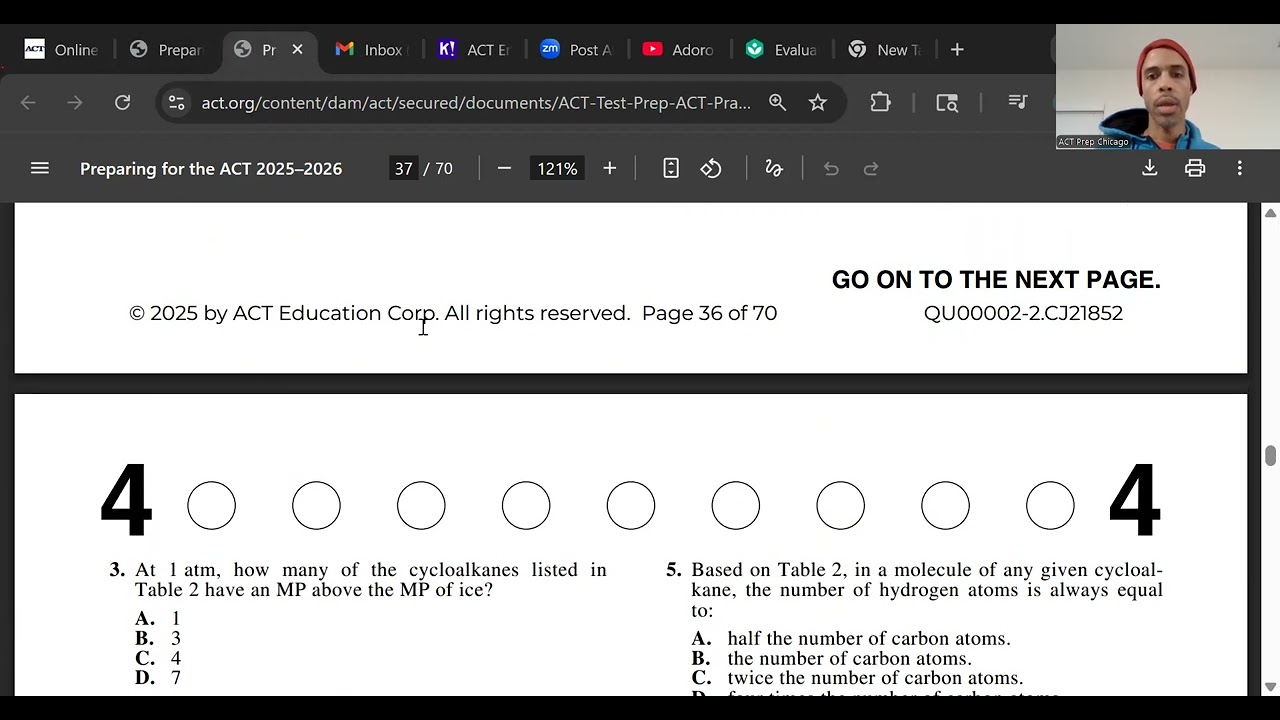Click answer choice A. 1 for question 3

[x=158, y=619]
